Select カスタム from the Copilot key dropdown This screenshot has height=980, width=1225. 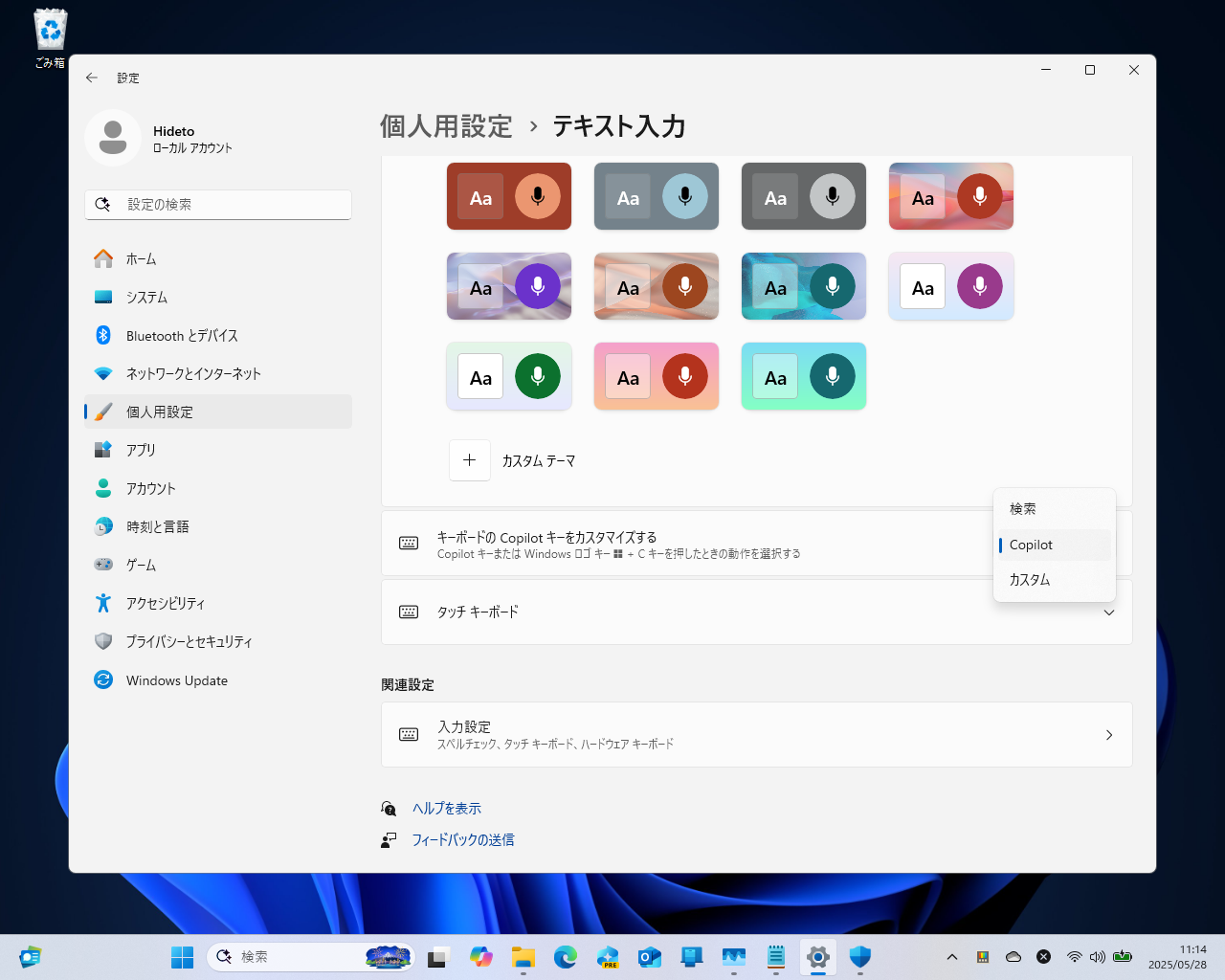pos(1030,579)
